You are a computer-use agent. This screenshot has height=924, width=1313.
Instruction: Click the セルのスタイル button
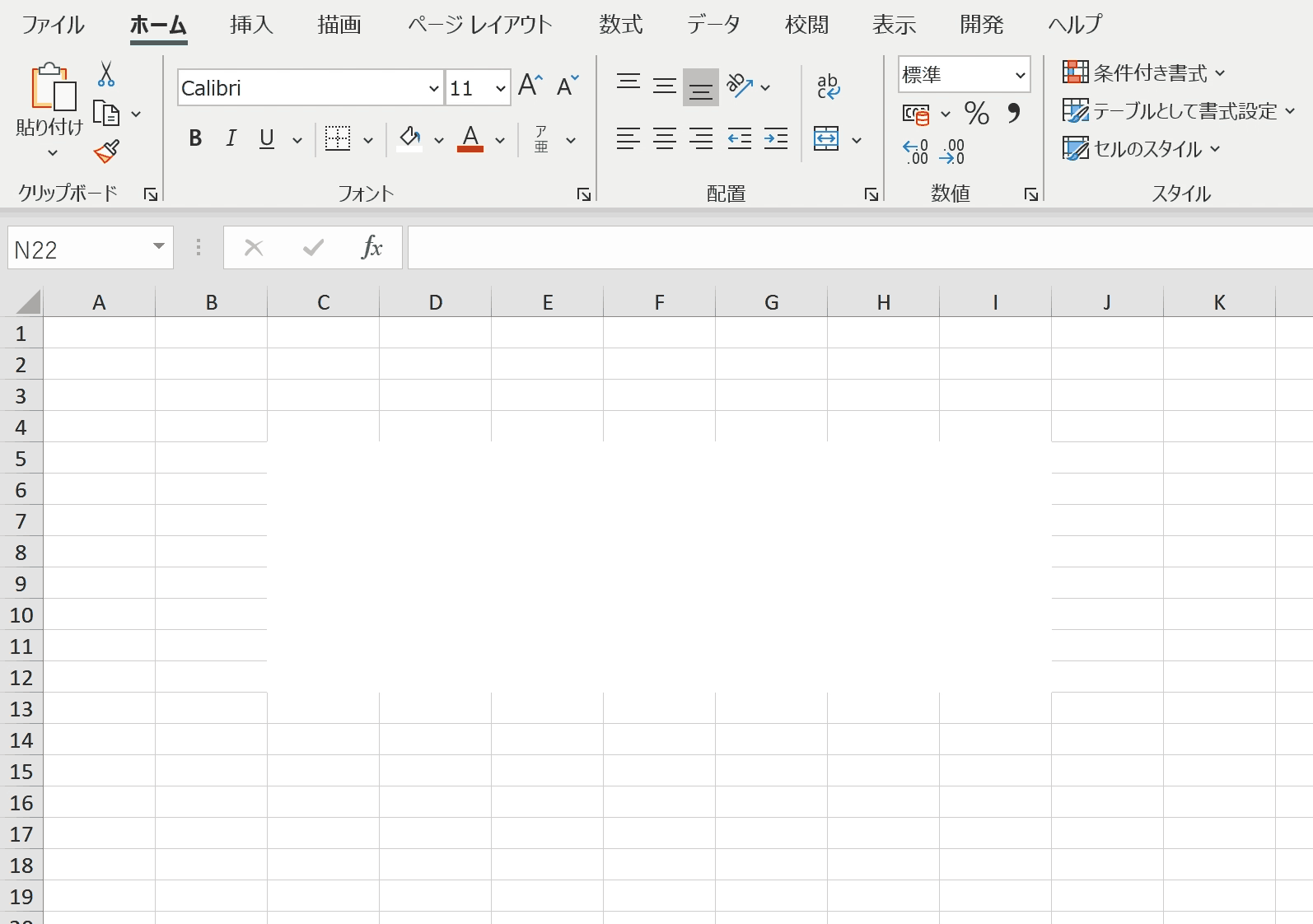click(1141, 149)
